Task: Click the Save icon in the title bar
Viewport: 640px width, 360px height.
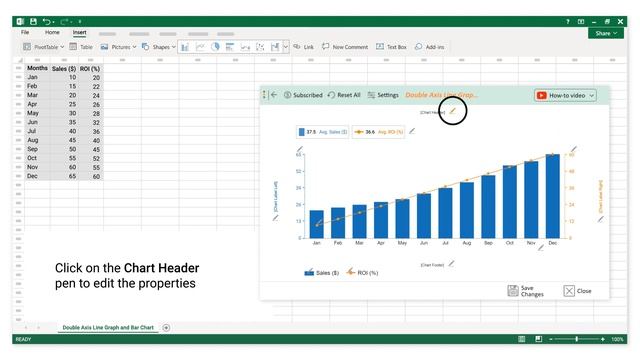Action: click(x=33, y=21)
